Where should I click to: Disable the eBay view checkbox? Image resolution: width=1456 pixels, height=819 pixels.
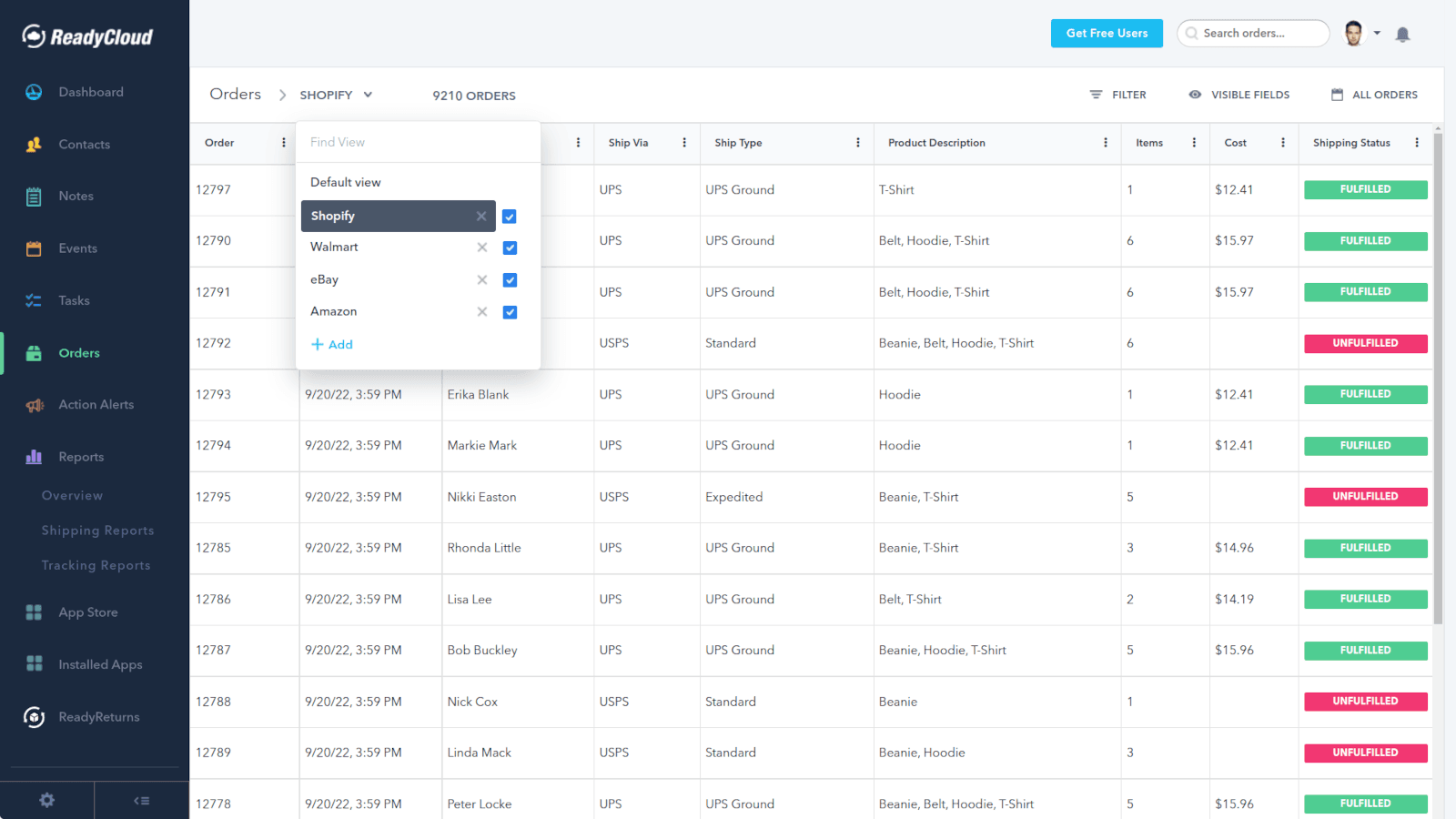tap(510, 279)
